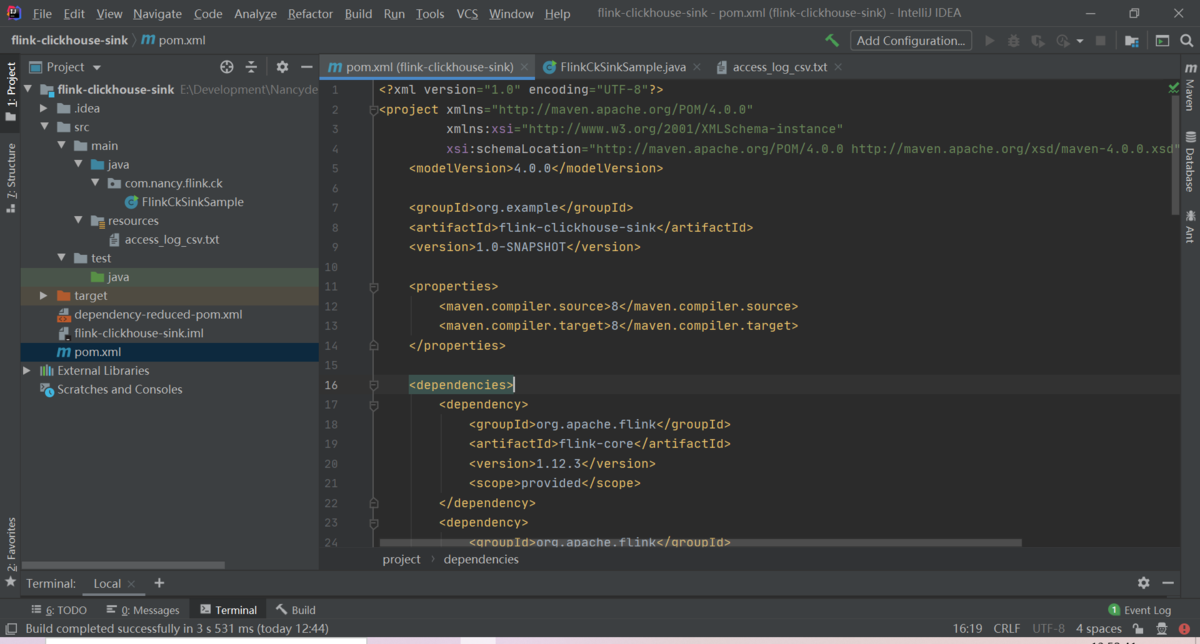Open the Analyze menu
Image resolution: width=1200 pixels, height=644 pixels.
[x=255, y=14]
